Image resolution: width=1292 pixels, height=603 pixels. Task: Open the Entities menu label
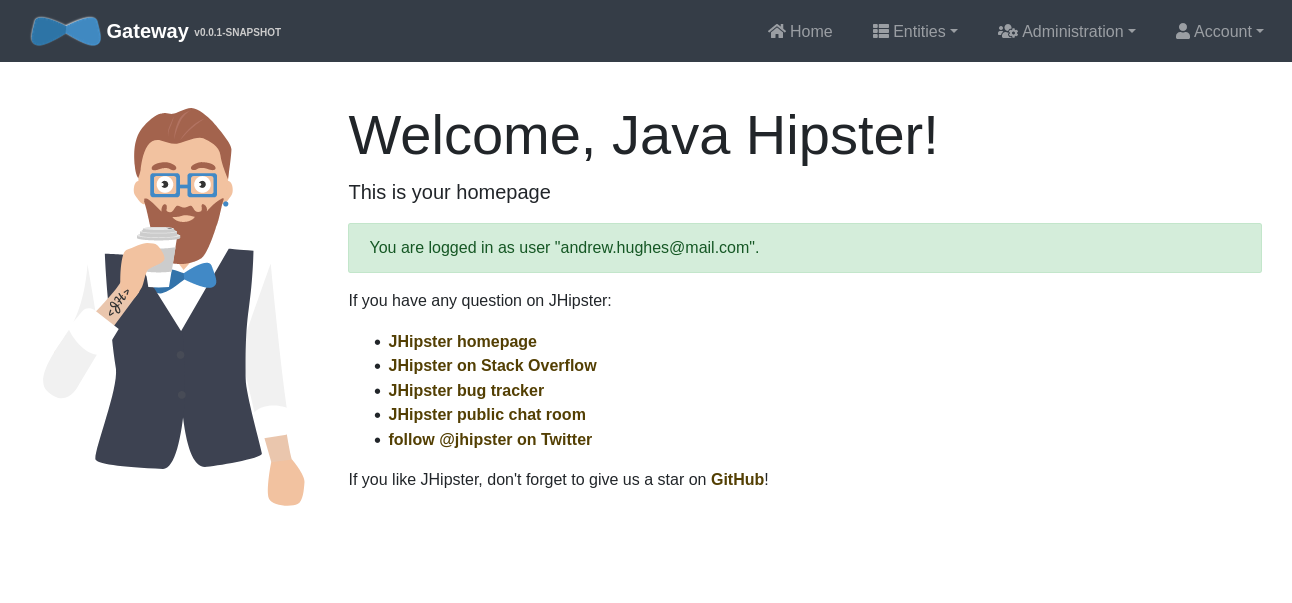pos(919,32)
